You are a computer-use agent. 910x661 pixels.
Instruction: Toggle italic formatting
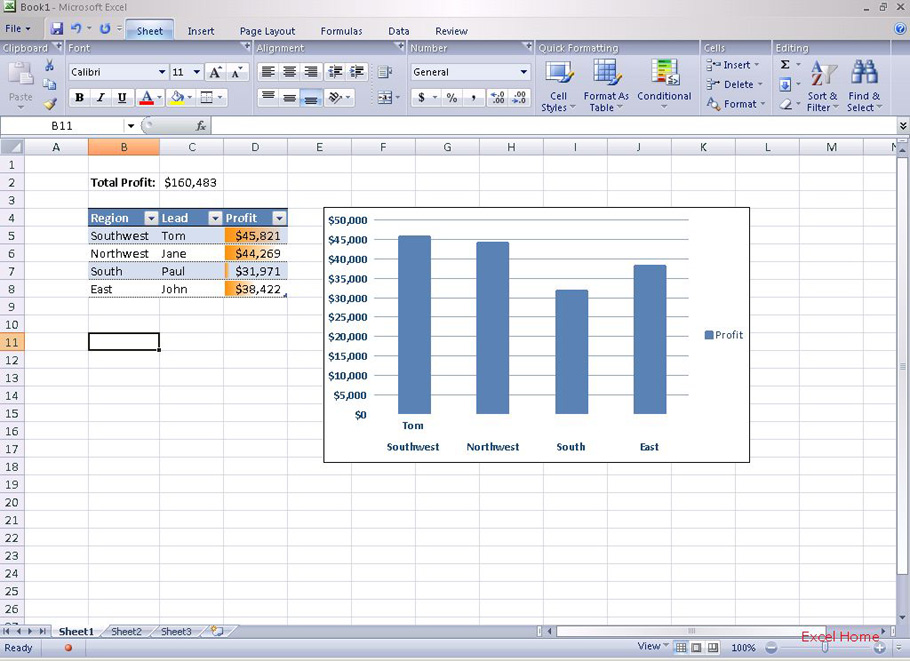tap(100, 98)
